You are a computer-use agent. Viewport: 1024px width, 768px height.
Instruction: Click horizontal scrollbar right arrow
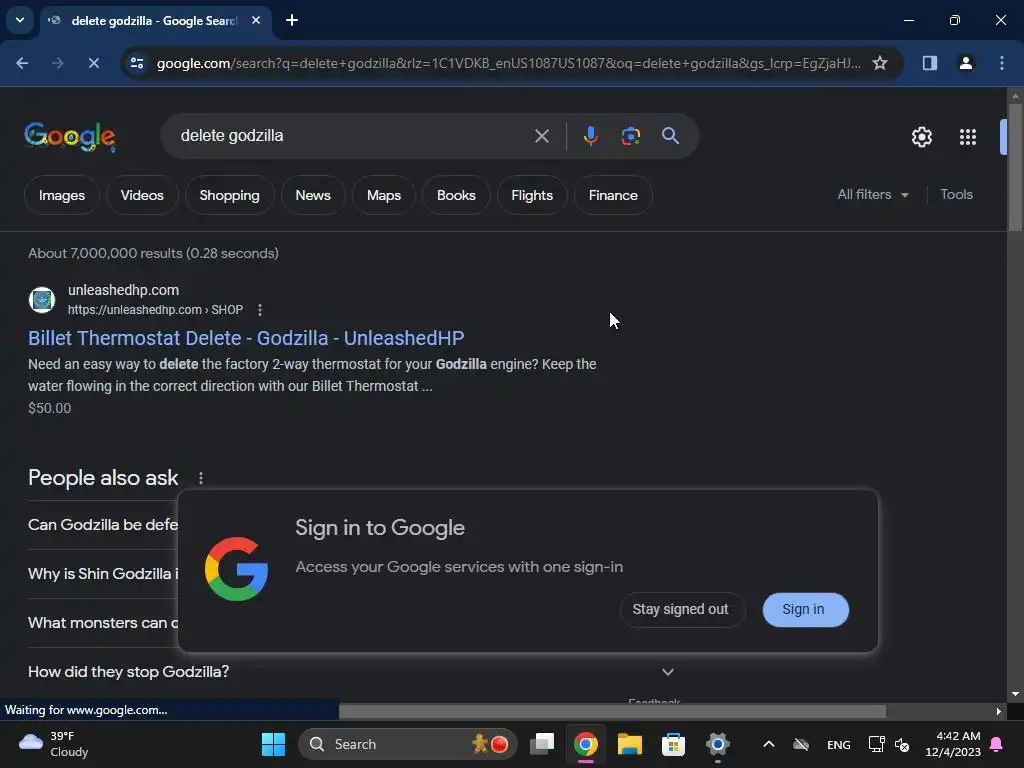pyautogui.click(x=999, y=711)
